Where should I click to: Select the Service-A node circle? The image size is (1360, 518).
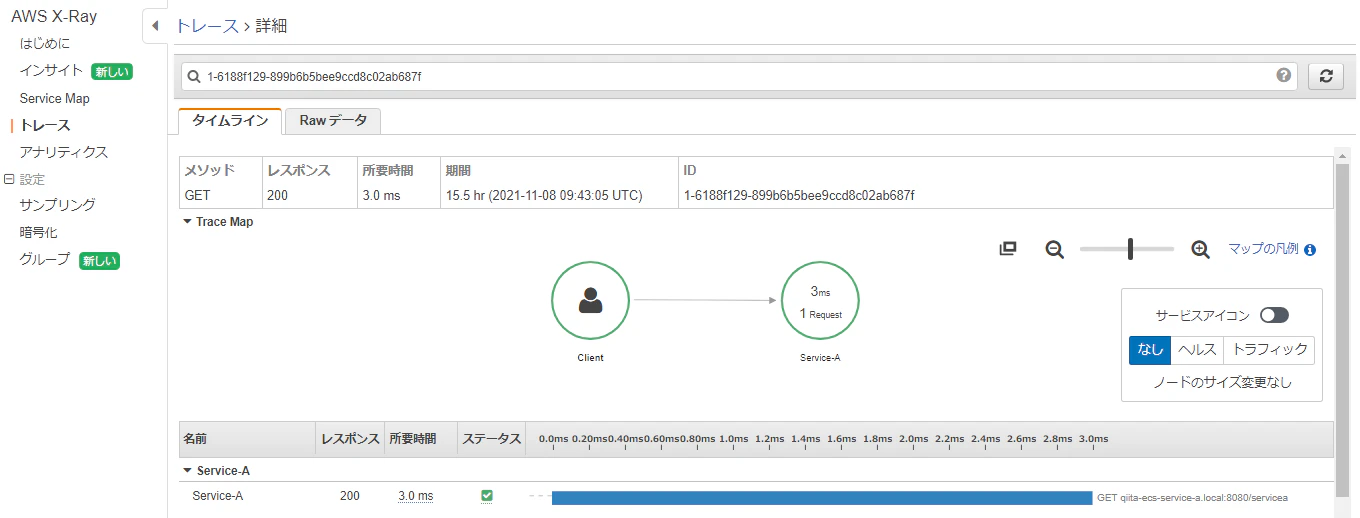click(820, 300)
